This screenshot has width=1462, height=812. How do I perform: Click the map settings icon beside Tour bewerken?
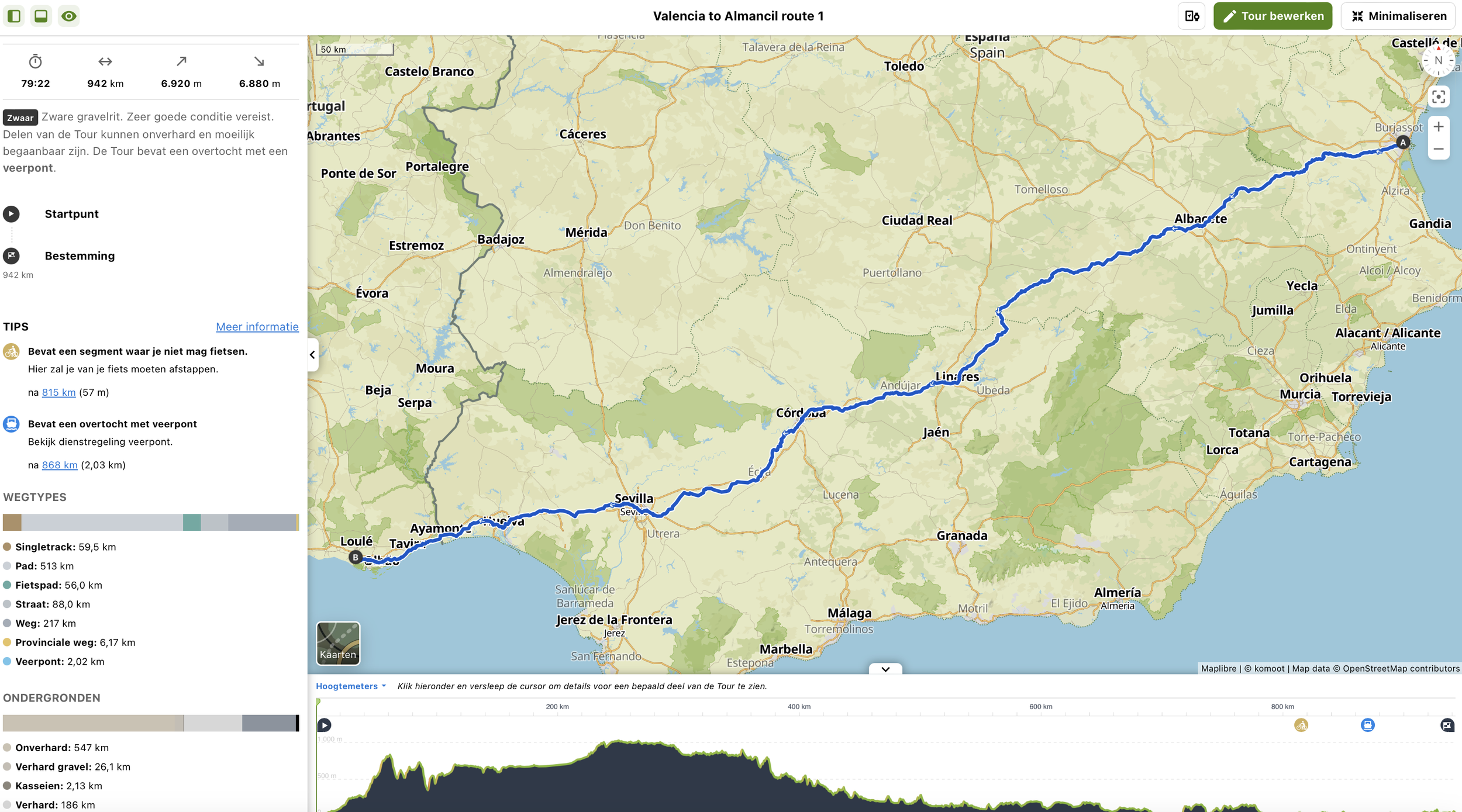pyautogui.click(x=1191, y=16)
